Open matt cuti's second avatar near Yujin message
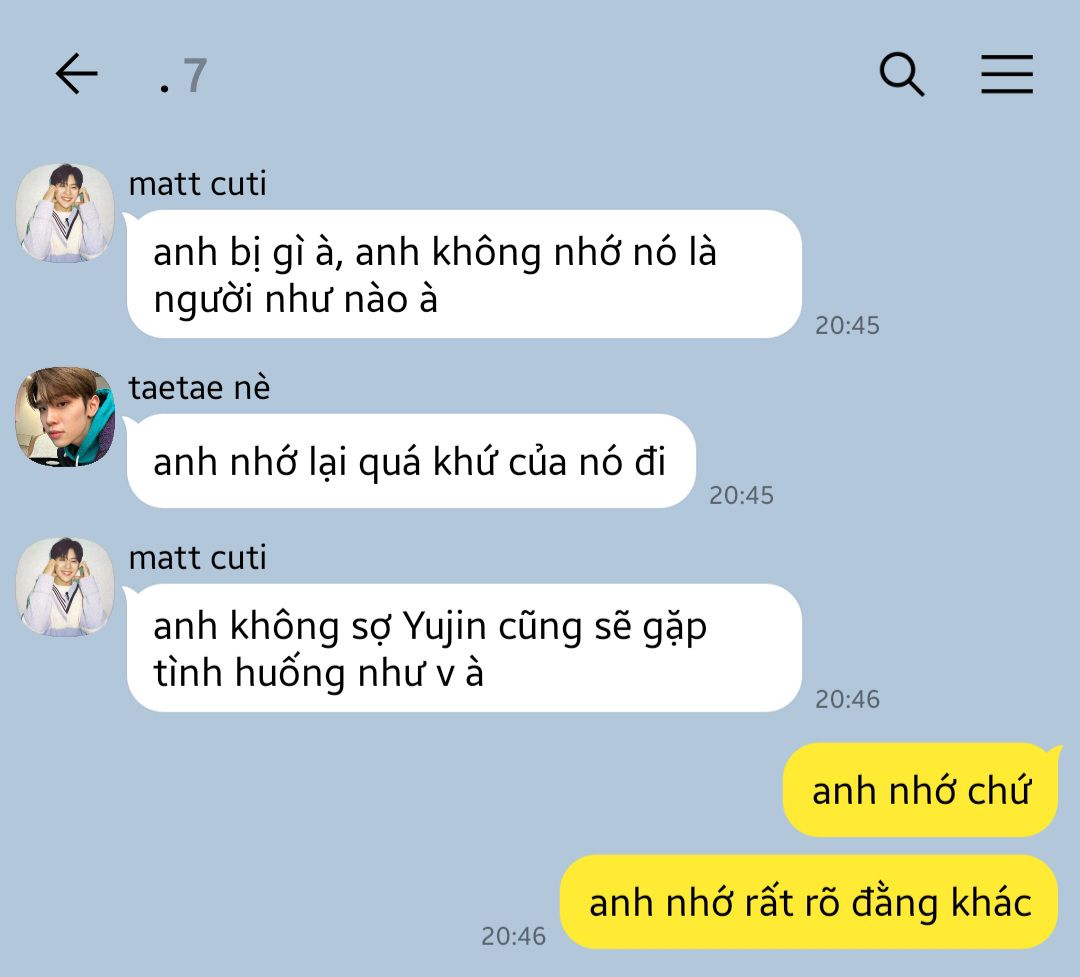This screenshot has height=977, width=1080. 65,587
